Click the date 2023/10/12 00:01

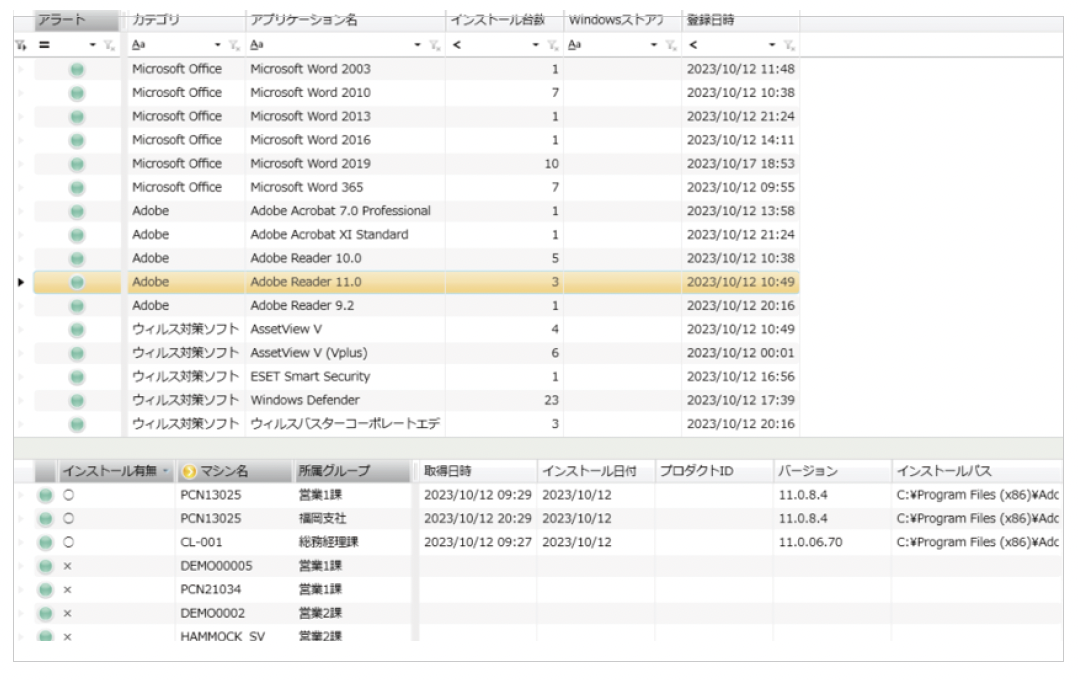pyautogui.click(x=740, y=353)
